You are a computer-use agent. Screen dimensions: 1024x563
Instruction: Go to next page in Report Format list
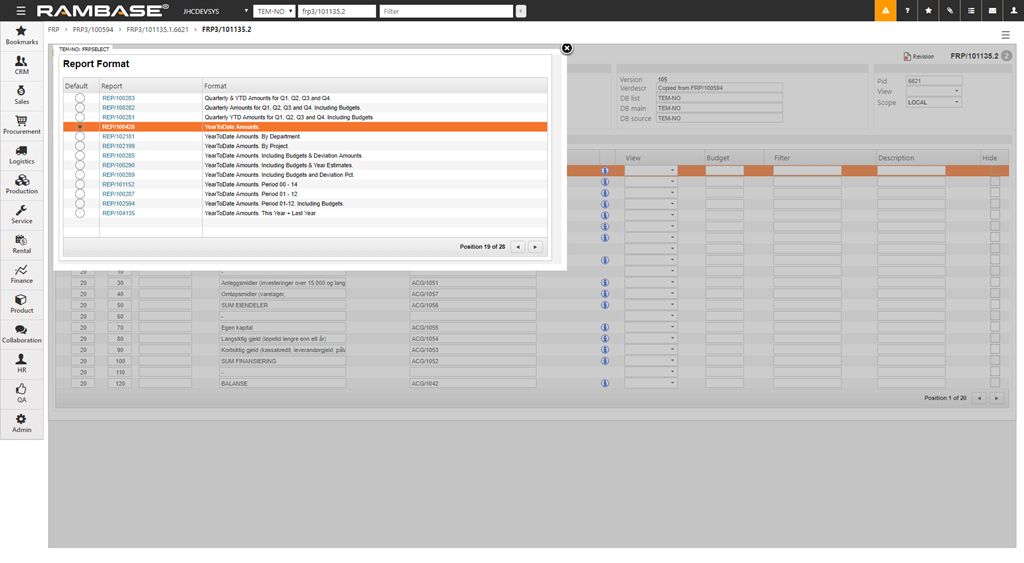(x=535, y=246)
